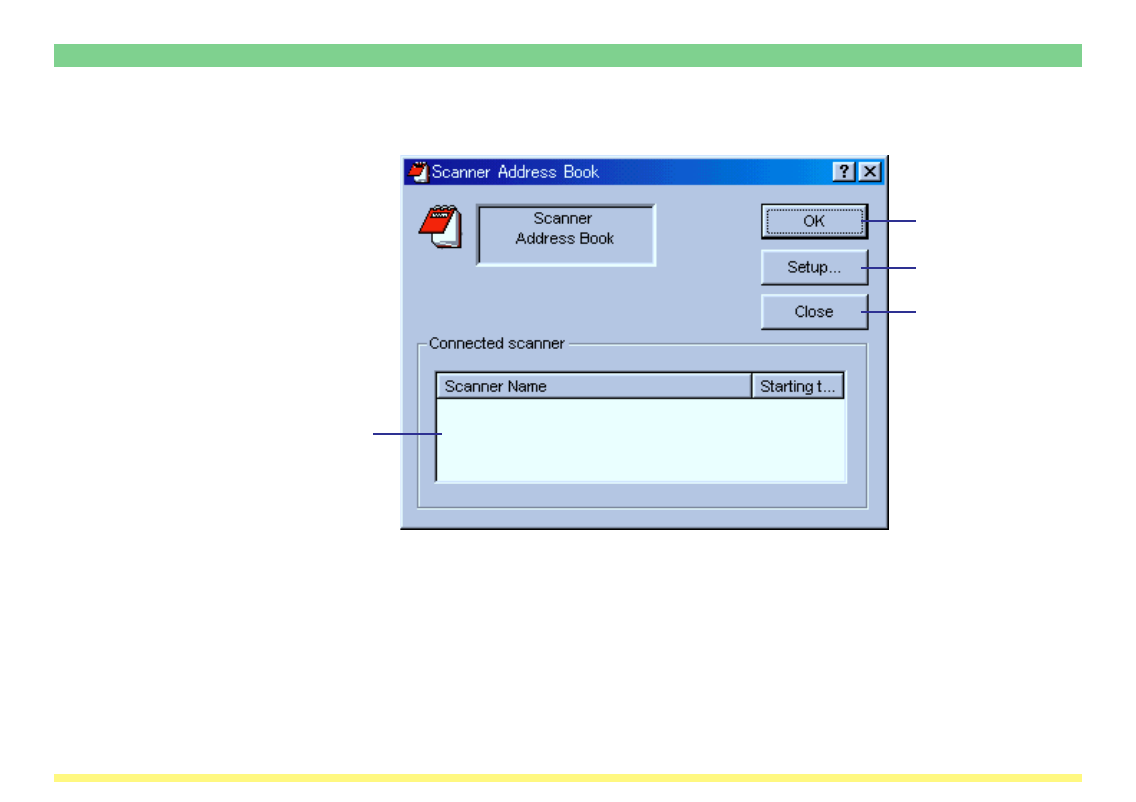
Task: Click the Scanner Address Book label box
Action: tap(565, 235)
